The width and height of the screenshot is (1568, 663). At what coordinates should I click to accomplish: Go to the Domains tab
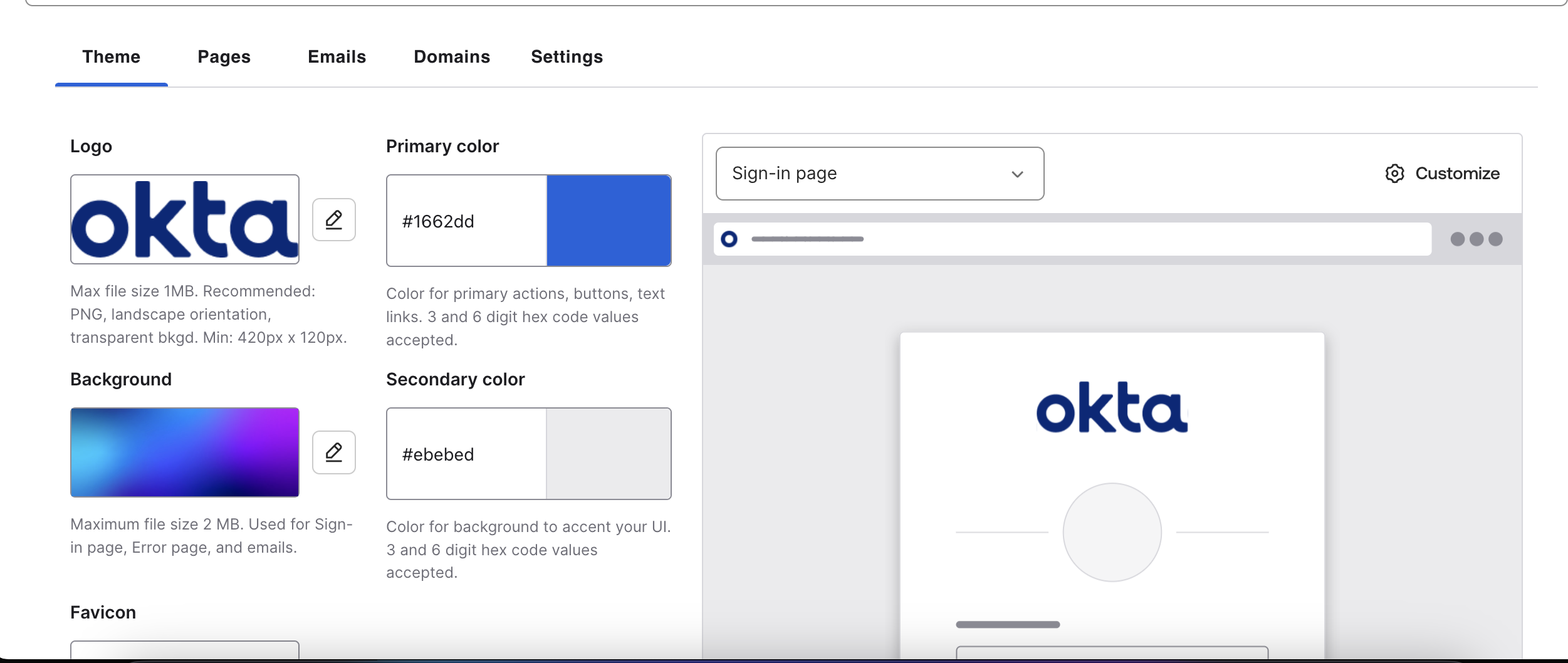coord(452,56)
